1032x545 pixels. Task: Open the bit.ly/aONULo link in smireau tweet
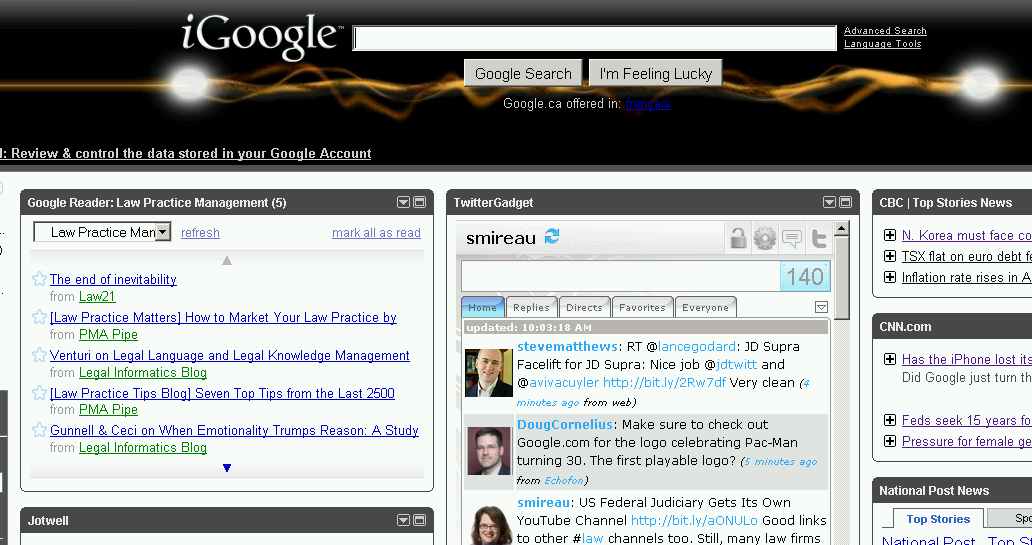694,520
